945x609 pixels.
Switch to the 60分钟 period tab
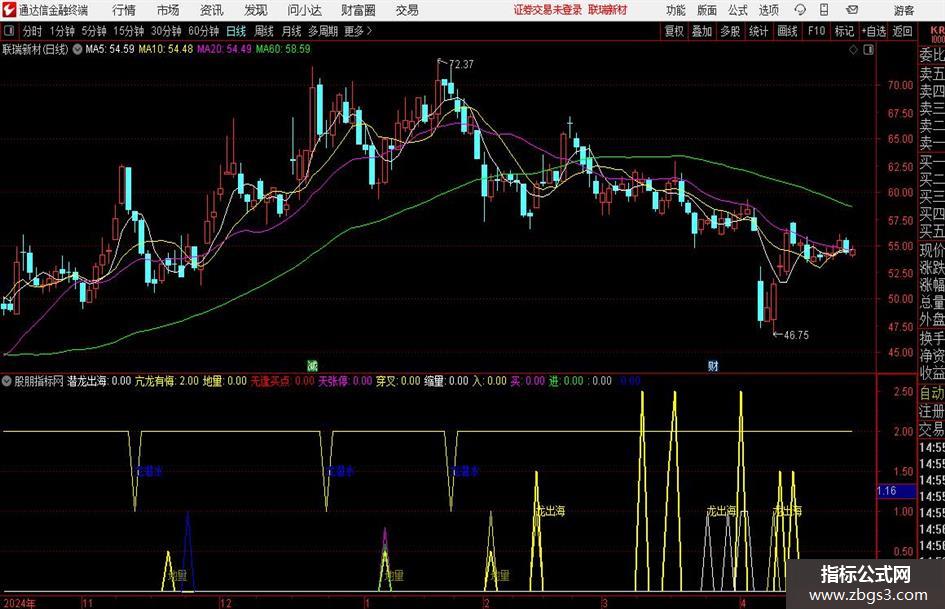pyautogui.click(x=203, y=31)
